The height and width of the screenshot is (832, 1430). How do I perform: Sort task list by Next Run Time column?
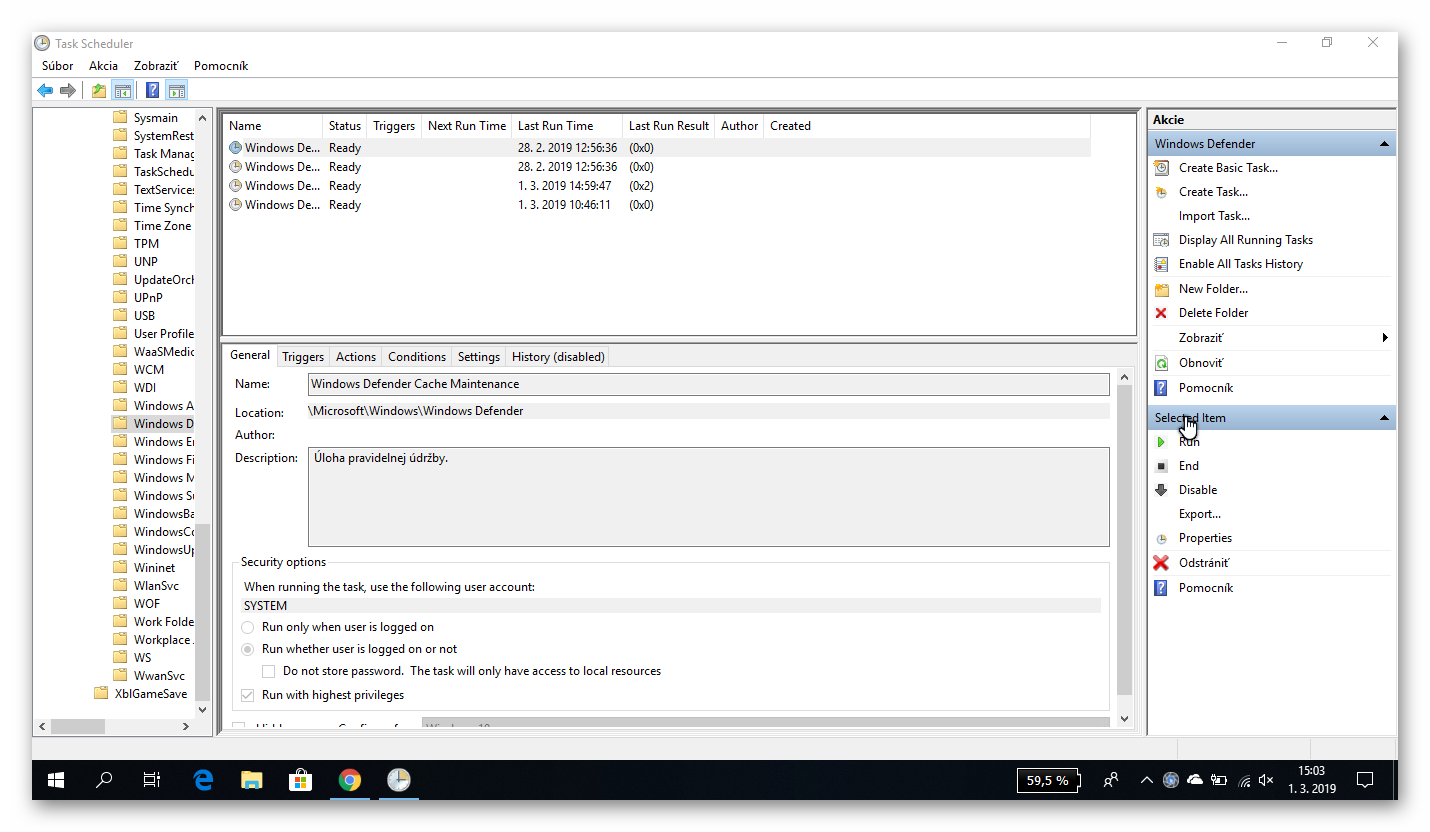tap(467, 126)
